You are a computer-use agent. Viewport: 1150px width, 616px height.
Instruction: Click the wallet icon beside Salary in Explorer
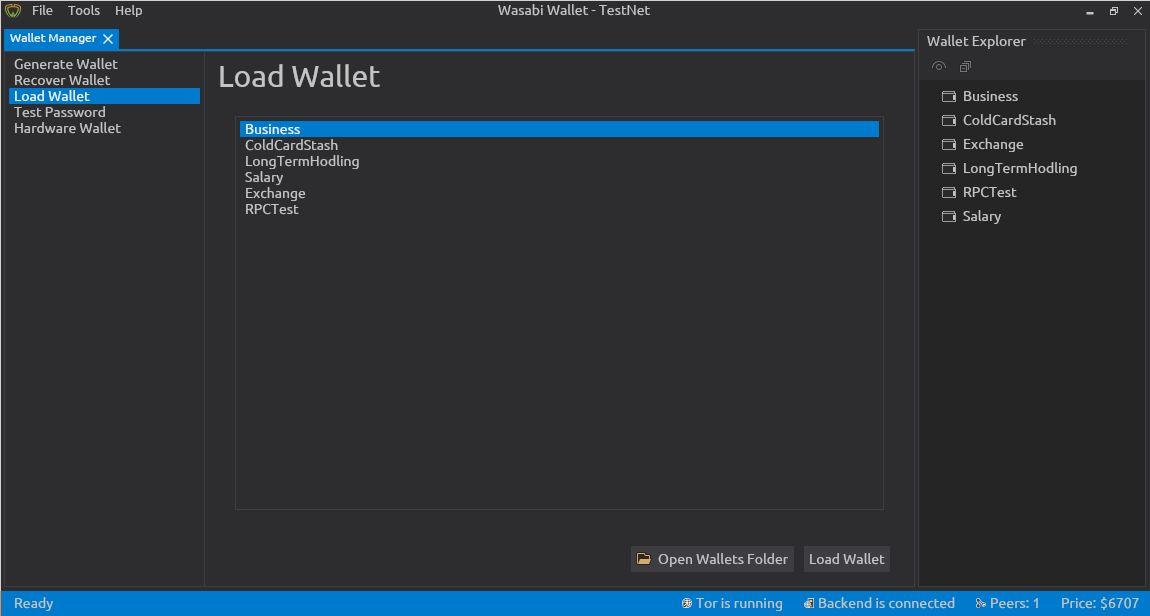click(948, 216)
